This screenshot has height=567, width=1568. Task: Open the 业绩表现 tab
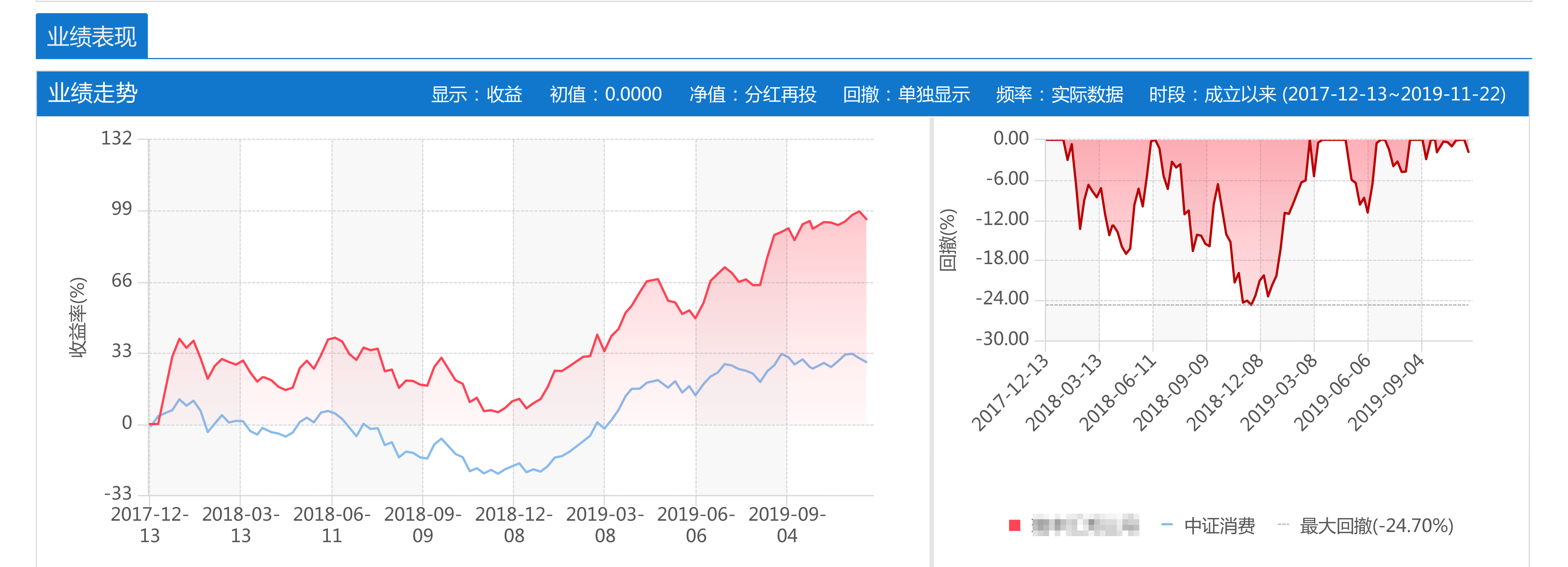(92, 36)
